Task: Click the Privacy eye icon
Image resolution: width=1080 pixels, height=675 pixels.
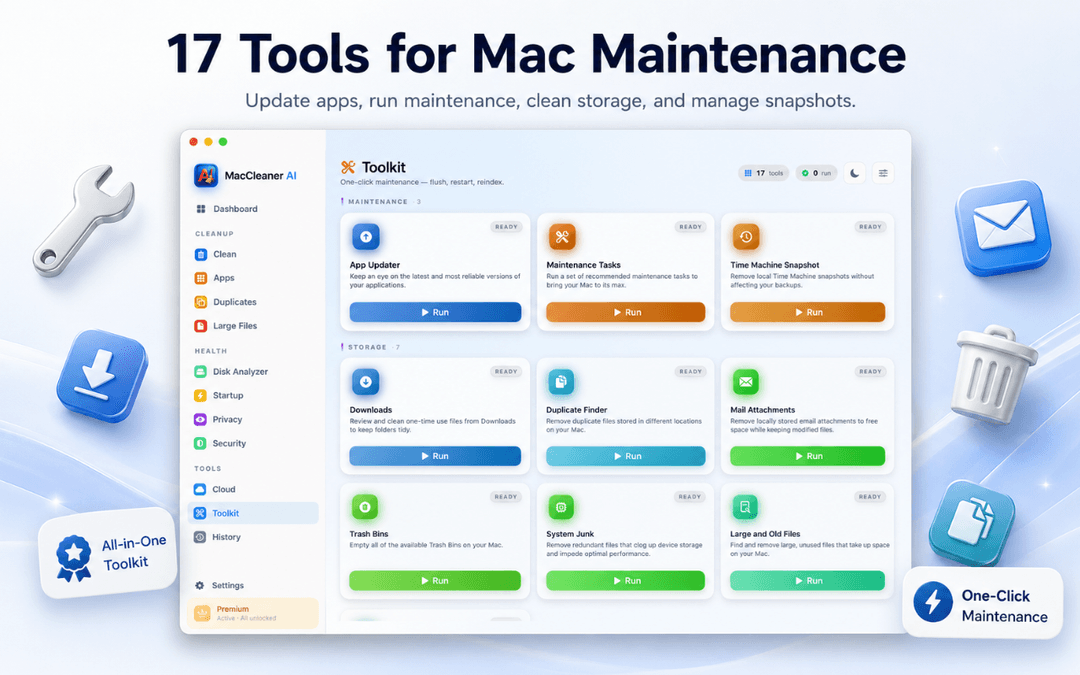Action: click(200, 419)
